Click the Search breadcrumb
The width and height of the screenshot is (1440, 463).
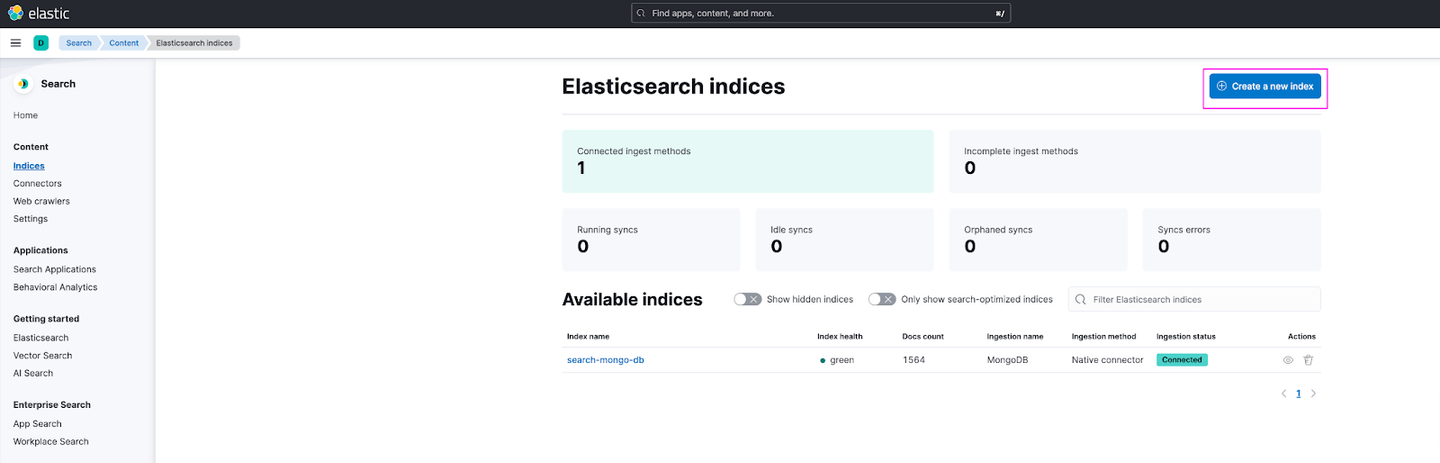[x=78, y=43]
